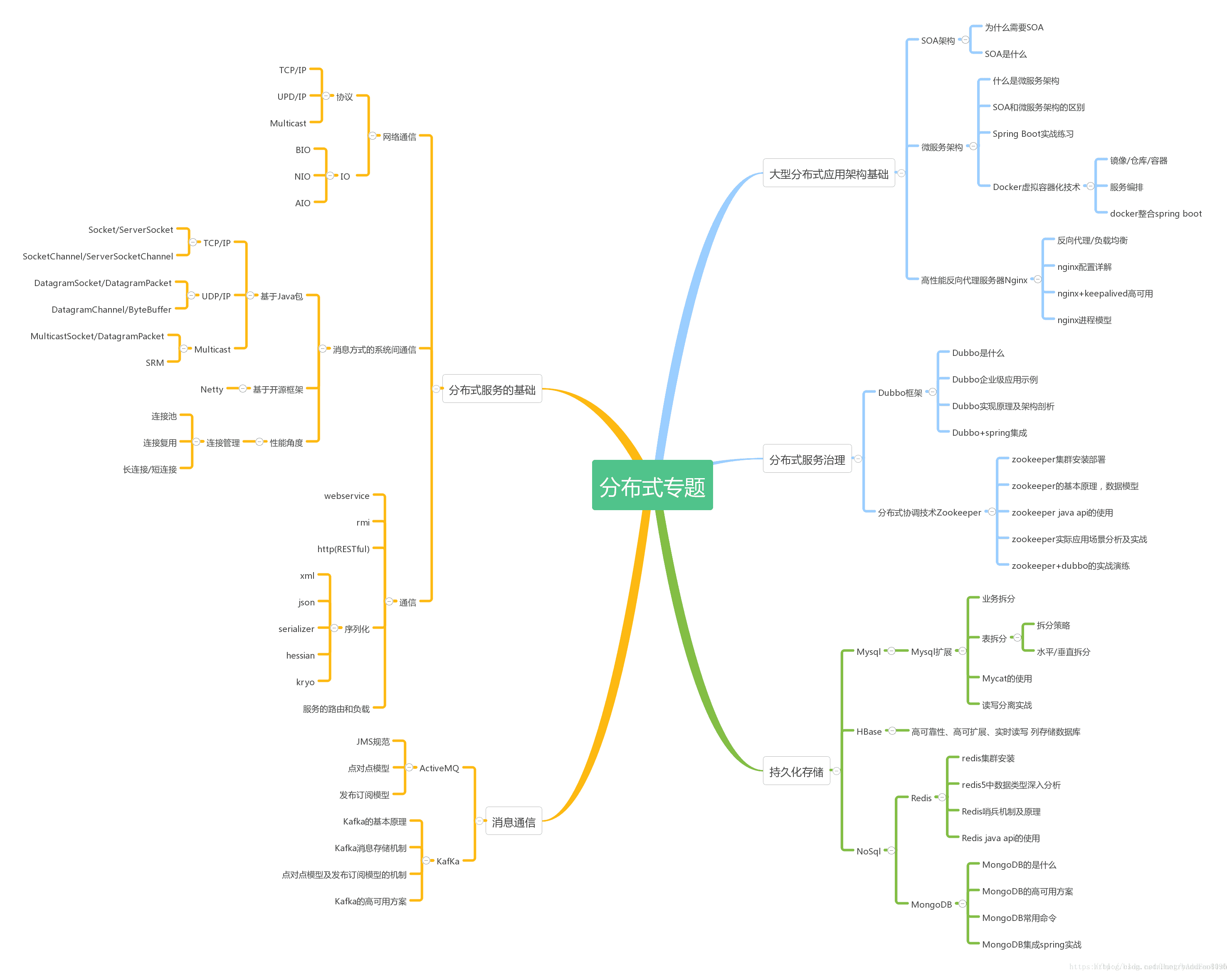The height and width of the screenshot is (975, 1232).
Task: Collapse the 大型分布式应用架构基础 branch toggle
Action: [901, 173]
